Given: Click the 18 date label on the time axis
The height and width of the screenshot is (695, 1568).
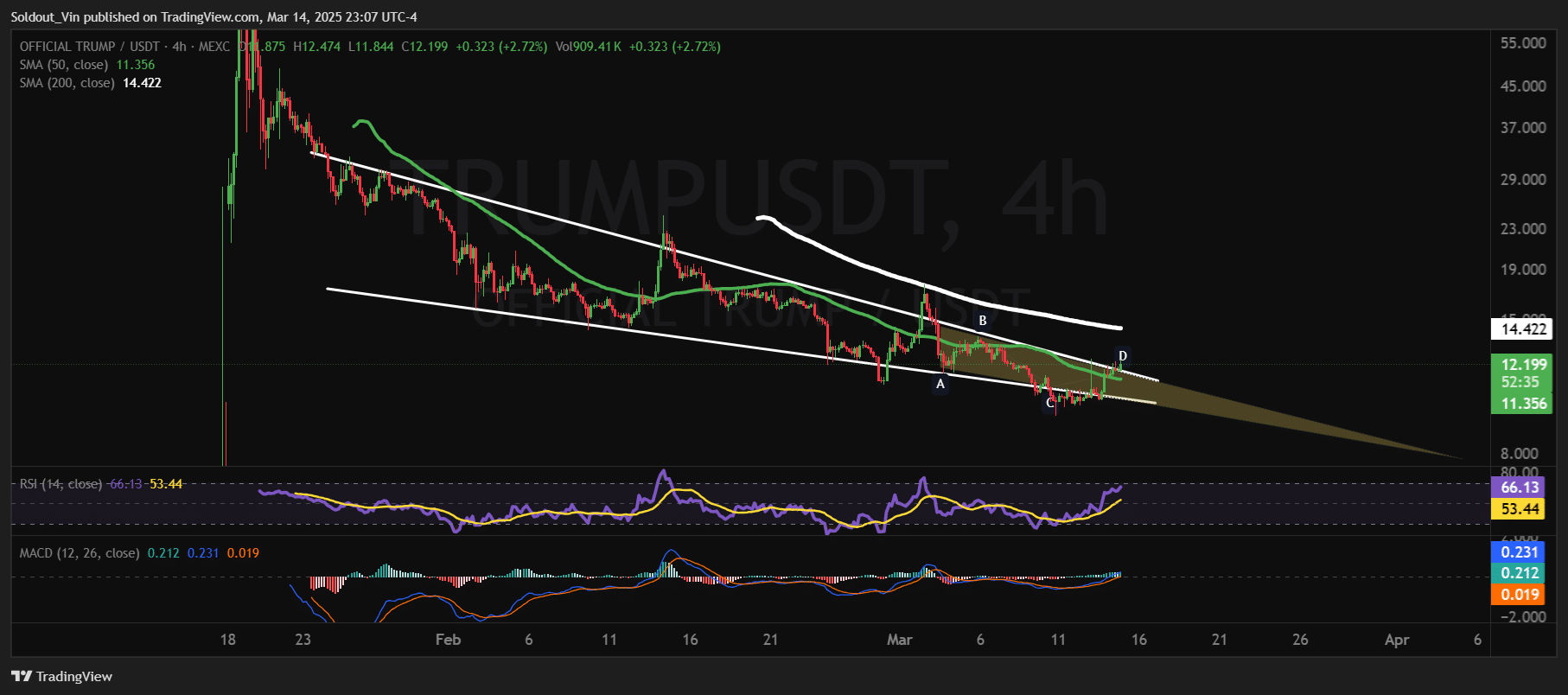Looking at the screenshot, I should (228, 640).
